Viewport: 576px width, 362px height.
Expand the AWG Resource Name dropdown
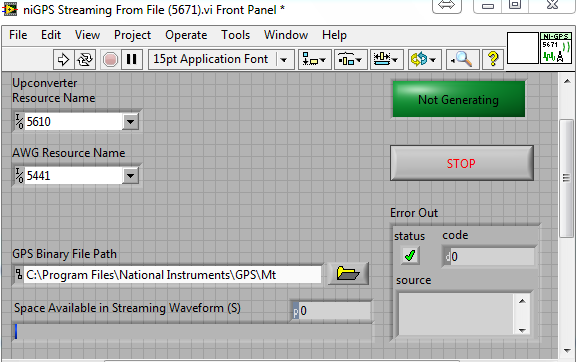pos(130,176)
